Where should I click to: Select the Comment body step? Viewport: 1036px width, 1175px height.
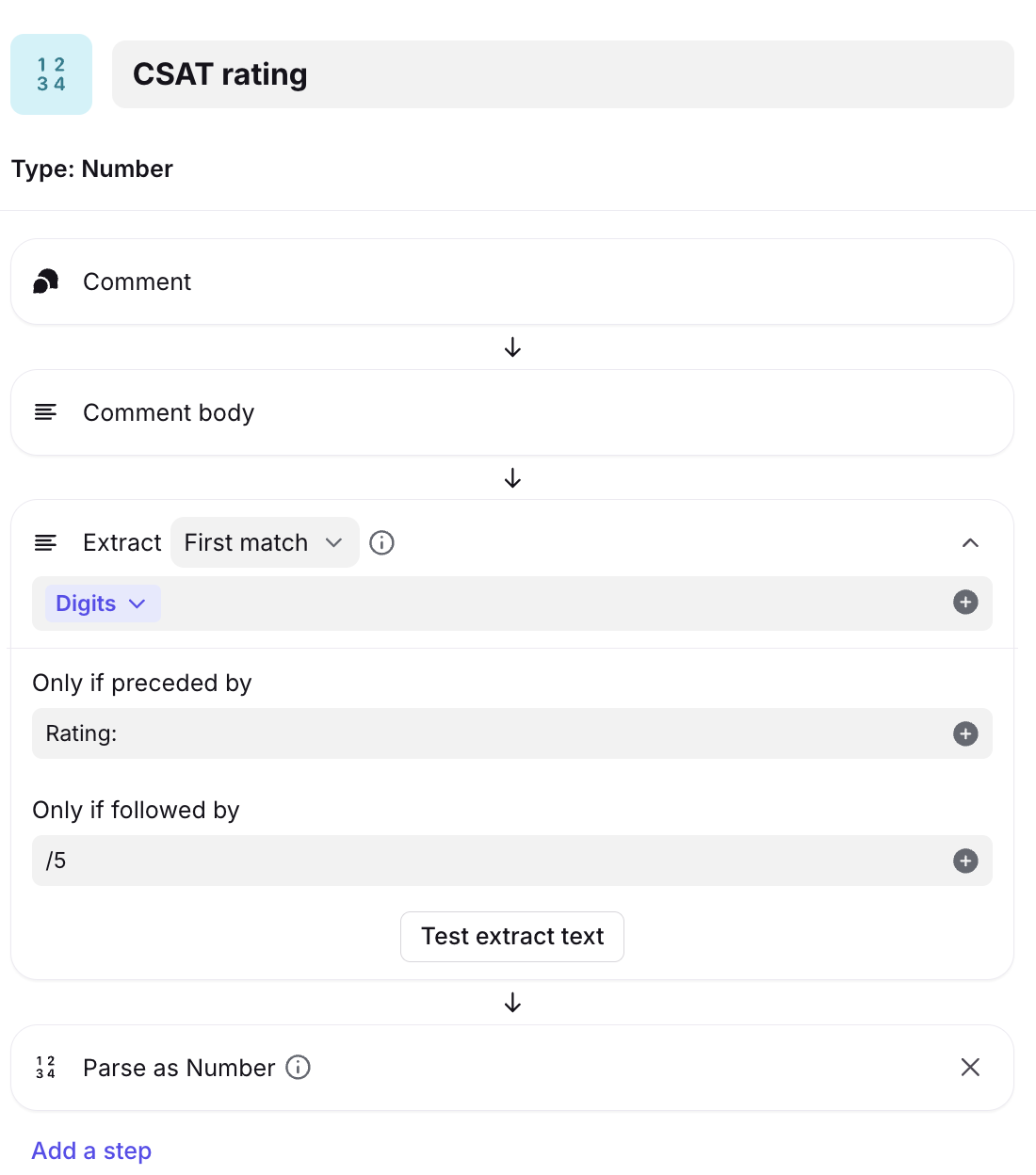(512, 412)
